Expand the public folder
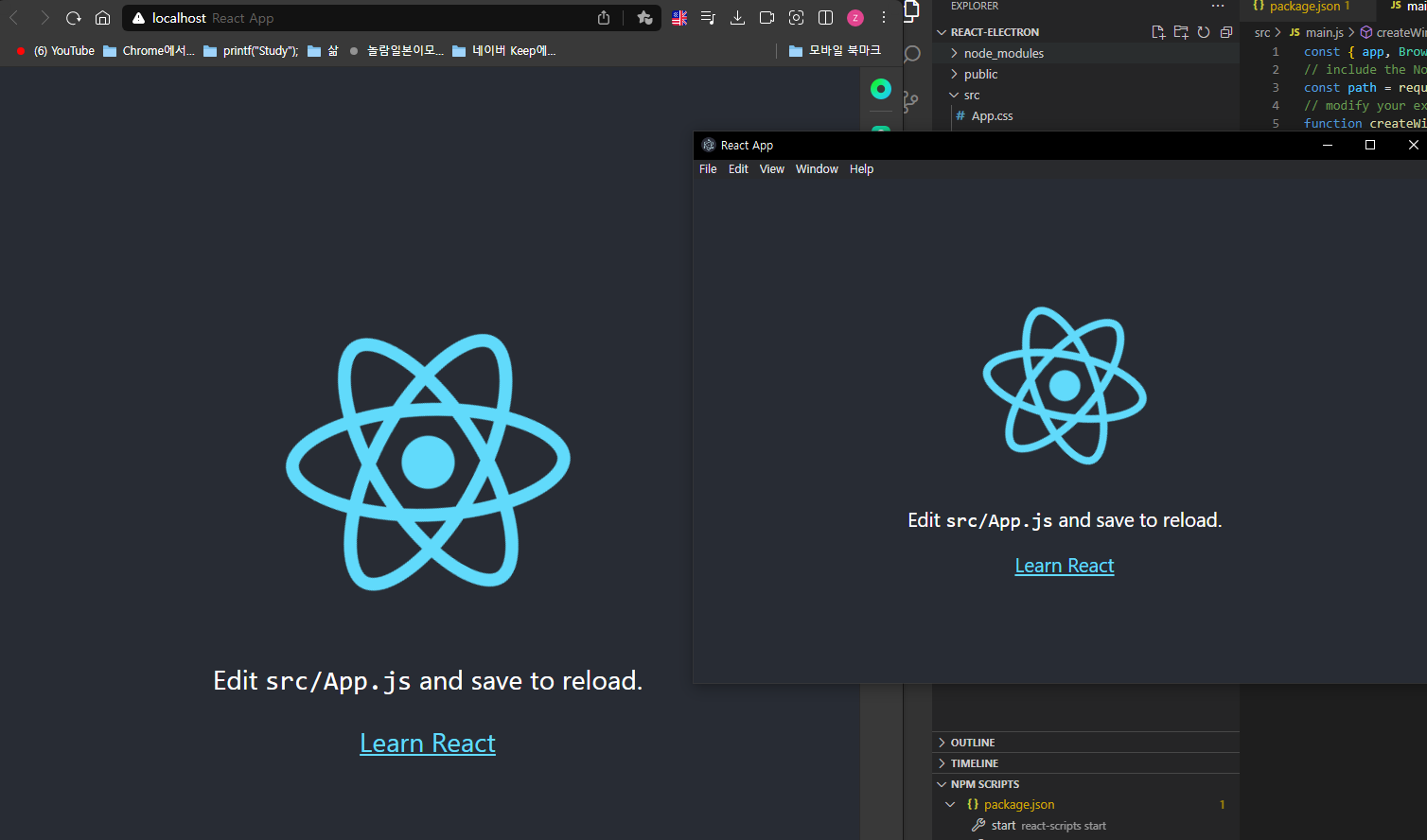1427x840 pixels. (x=1086, y=74)
